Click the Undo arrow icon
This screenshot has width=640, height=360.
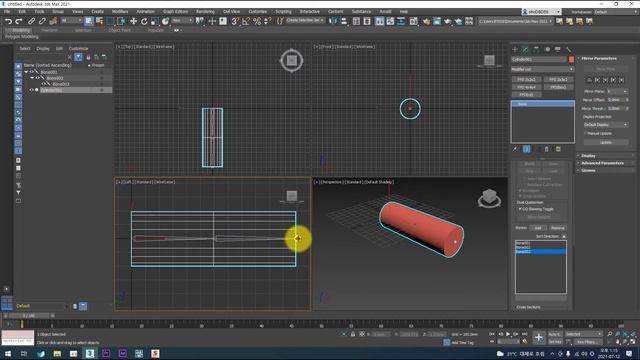pyautogui.click(x=8, y=21)
